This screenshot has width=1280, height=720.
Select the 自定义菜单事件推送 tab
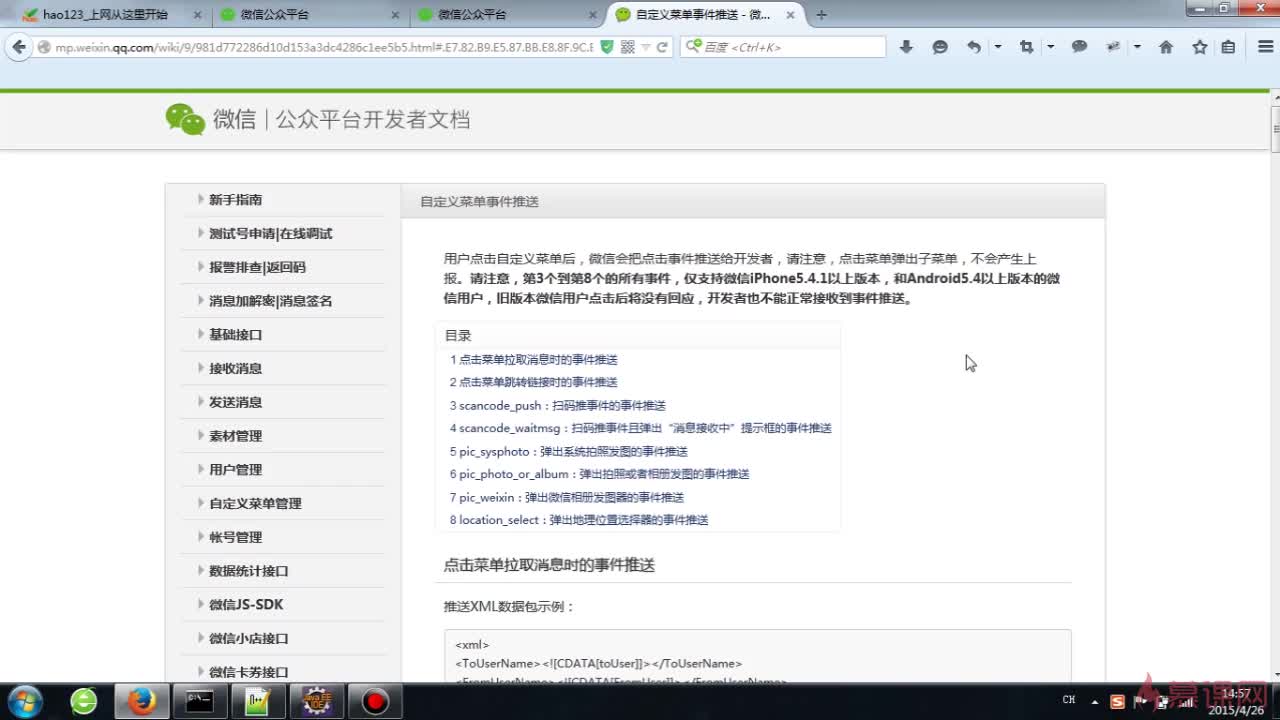[703, 15]
